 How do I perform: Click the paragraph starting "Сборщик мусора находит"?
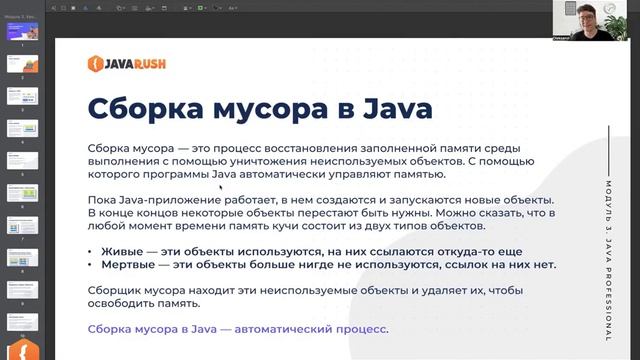[305, 297]
